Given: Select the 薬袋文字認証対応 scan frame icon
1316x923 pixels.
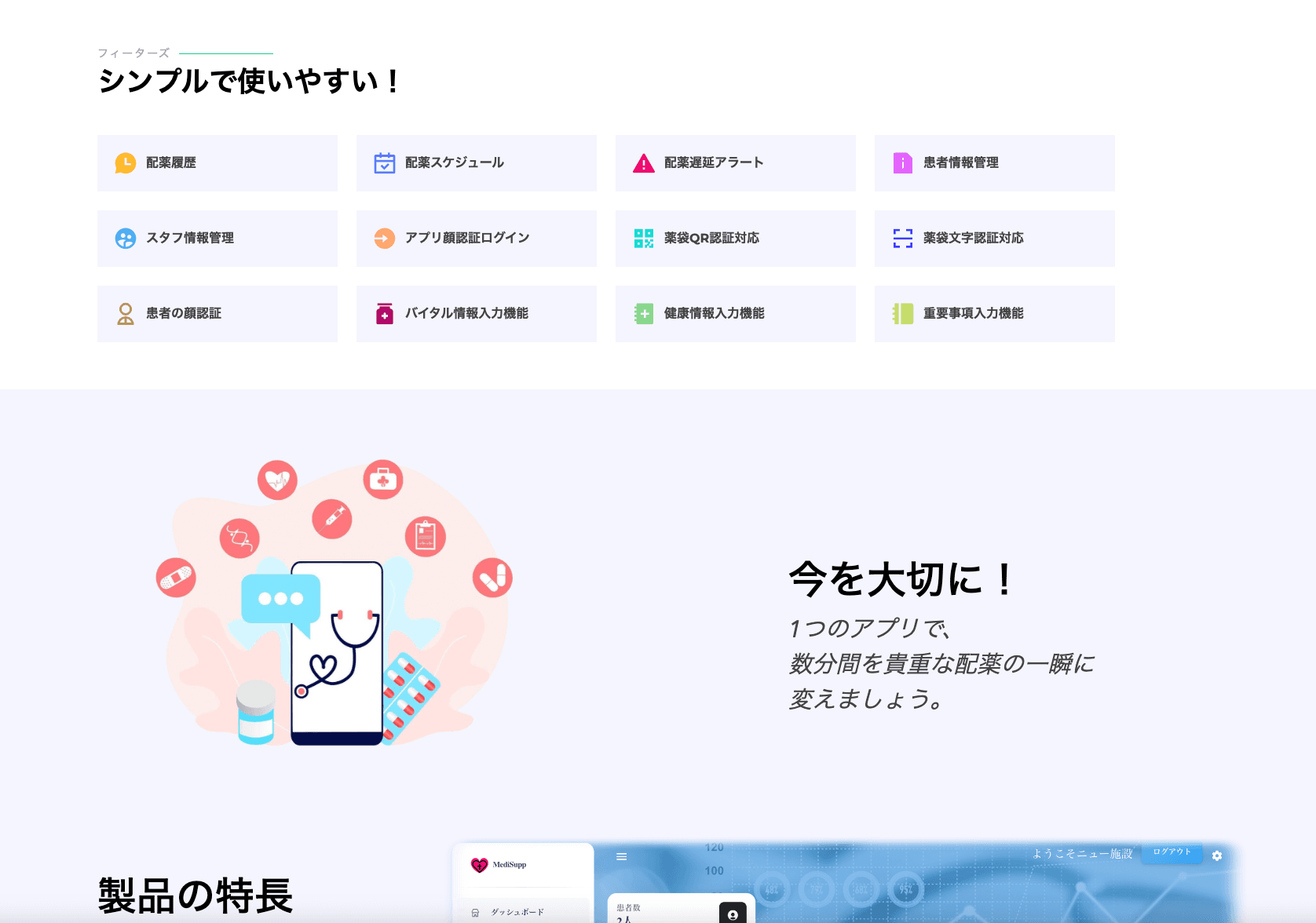Looking at the screenshot, I should [901, 238].
